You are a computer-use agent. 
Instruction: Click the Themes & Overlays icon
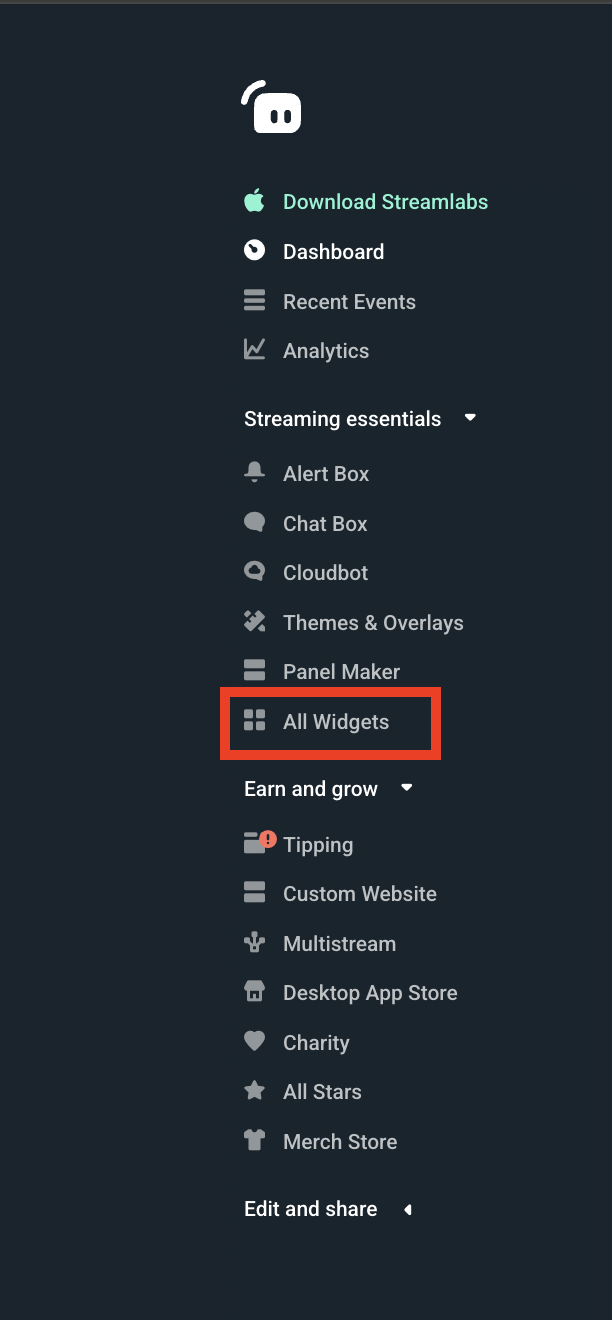(x=255, y=621)
